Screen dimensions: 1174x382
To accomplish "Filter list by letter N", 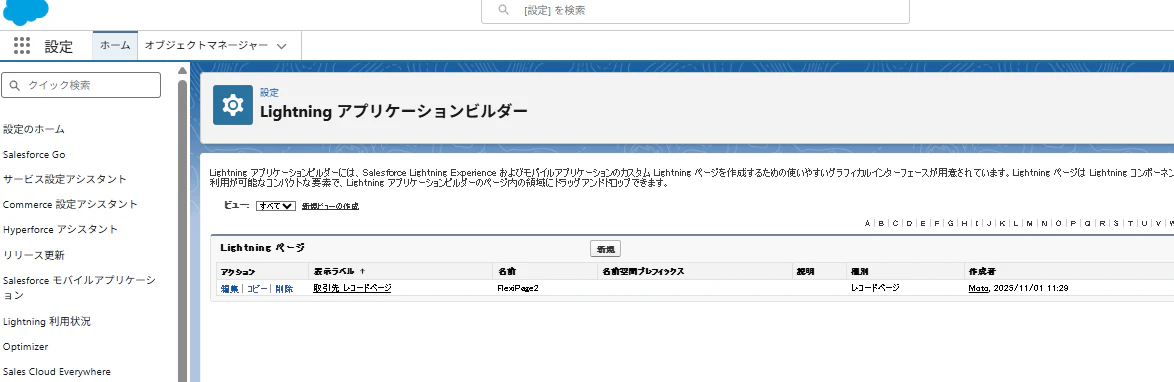I will pyautogui.click(x=1044, y=223).
